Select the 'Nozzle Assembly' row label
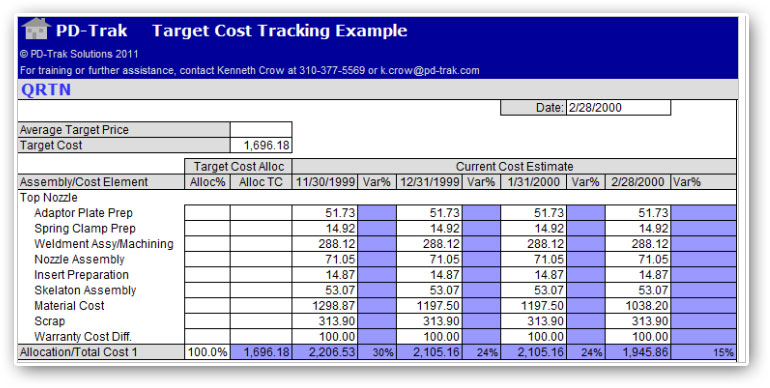This screenshot has width=770, height=388. point(79,259)
